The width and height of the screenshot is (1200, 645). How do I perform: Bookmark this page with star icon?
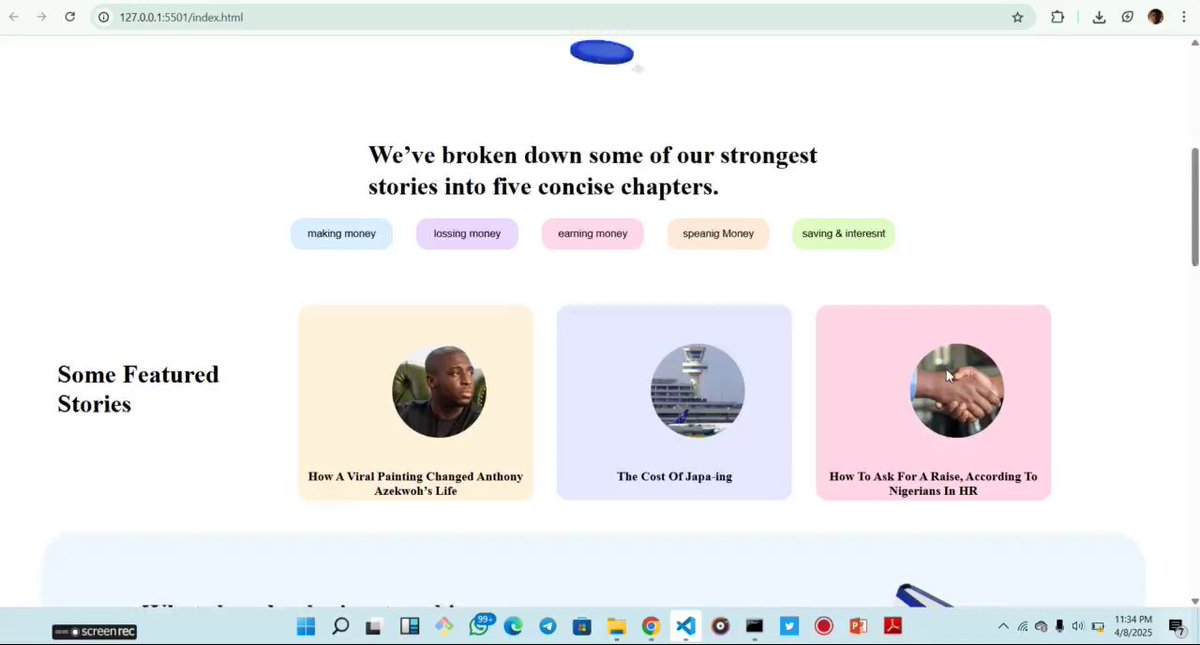coord(1018,17)
